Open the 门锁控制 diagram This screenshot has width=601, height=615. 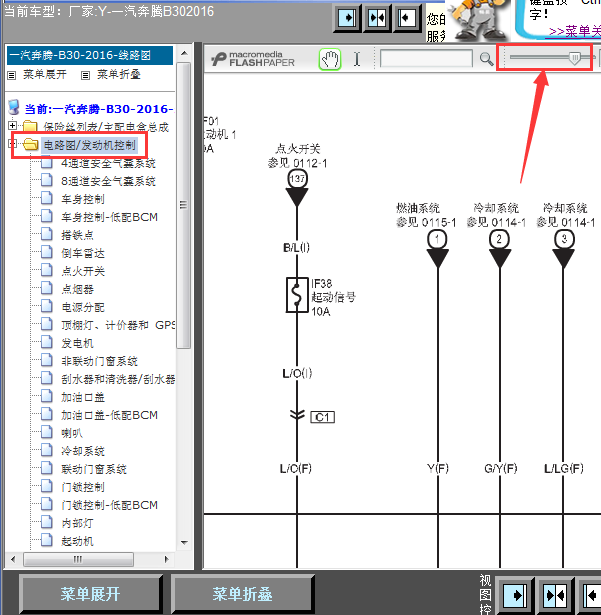coord(83,487)
